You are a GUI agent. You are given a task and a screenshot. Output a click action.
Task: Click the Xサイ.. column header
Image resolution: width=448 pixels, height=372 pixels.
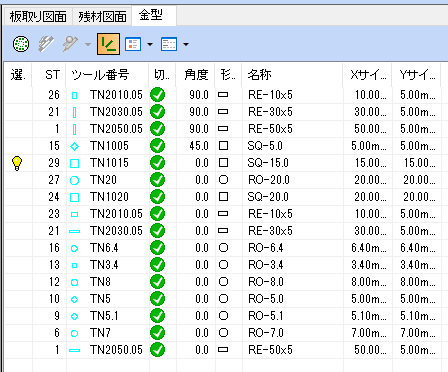point(367,75)
